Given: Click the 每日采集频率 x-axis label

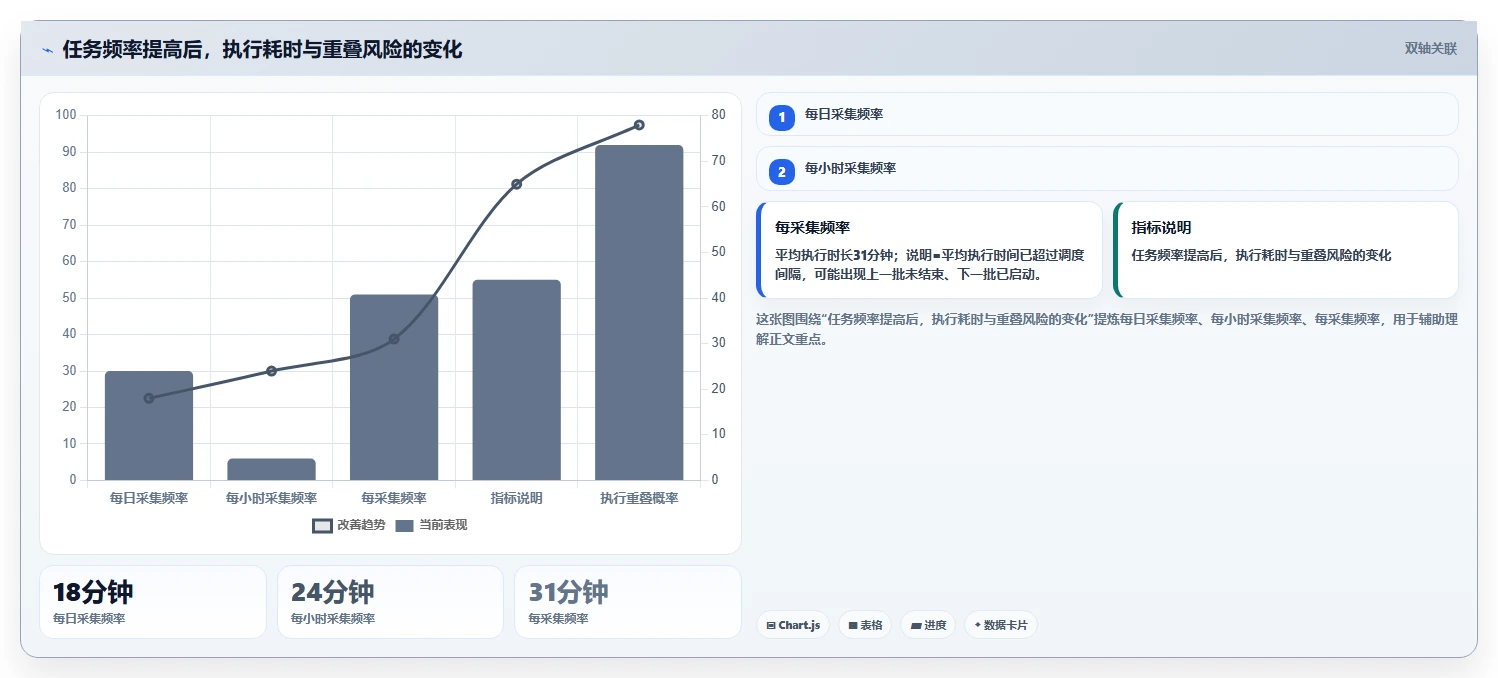Looking at the screenshot, I should click(x=149, y=498).
